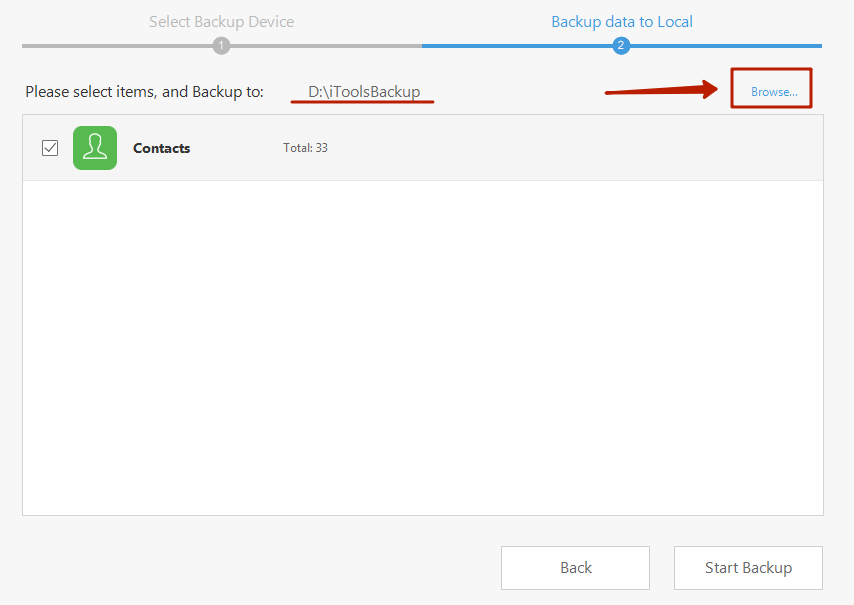Click the red underline beneath backup path

362,103
